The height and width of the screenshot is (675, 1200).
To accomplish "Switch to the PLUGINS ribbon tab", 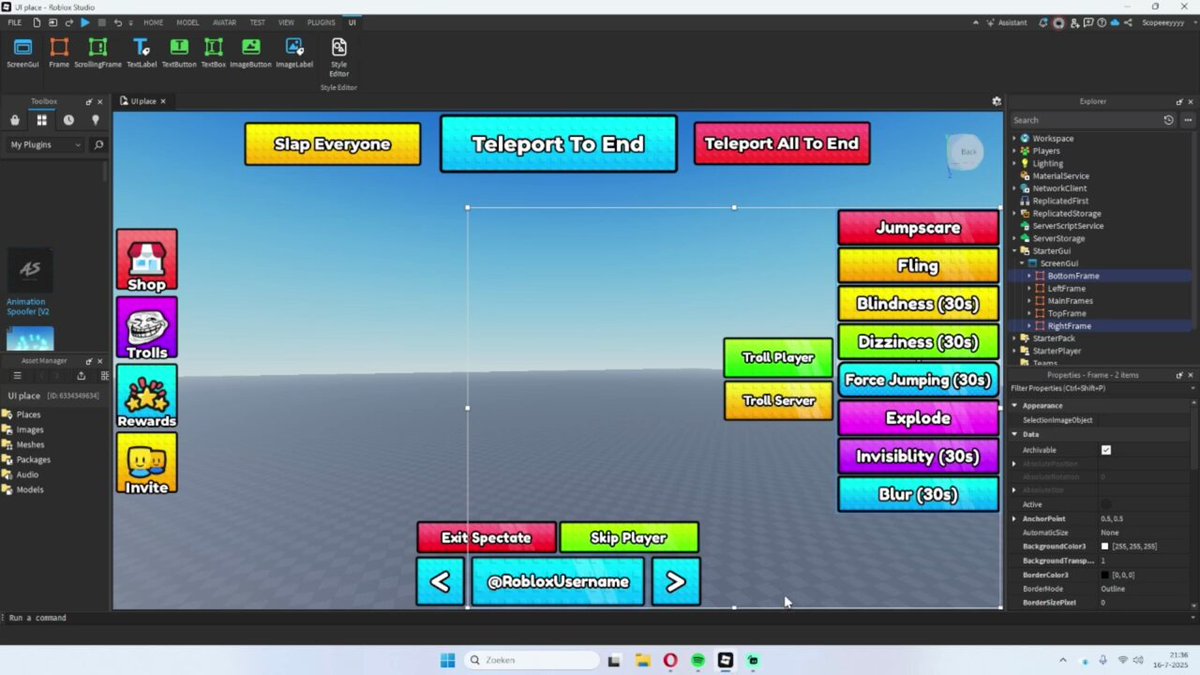I will (x=321, y=22).
